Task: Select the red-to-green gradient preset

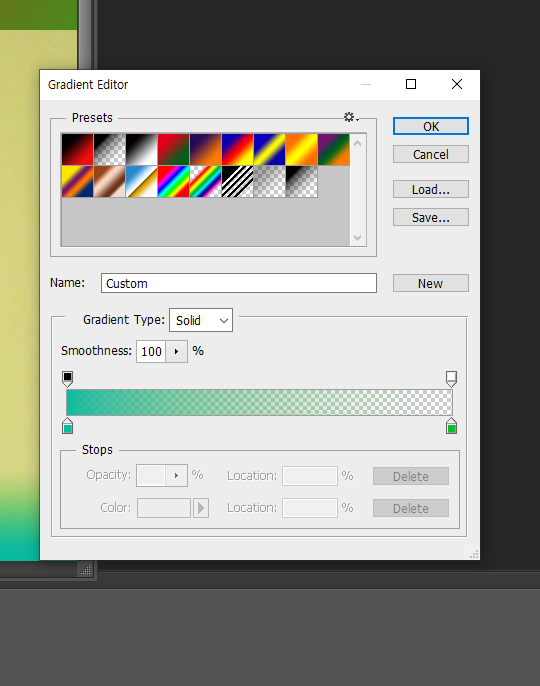Action: [173, 150]
